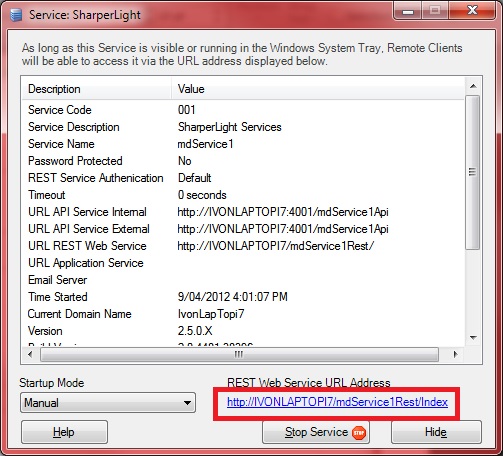Click the Help button

pyautogui.click(x=64, y=432)
